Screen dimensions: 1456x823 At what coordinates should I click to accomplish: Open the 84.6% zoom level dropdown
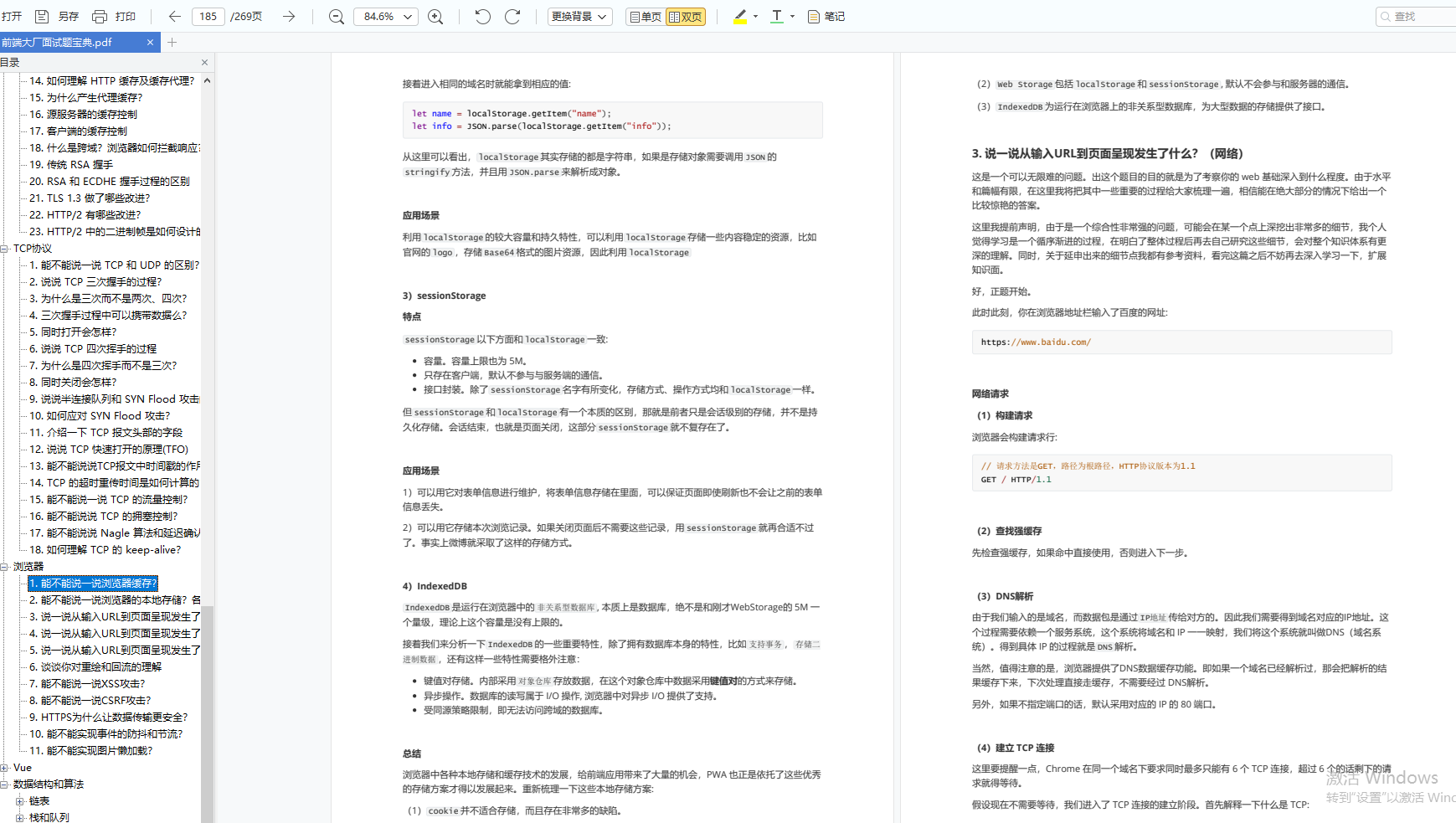pos(386,16)
